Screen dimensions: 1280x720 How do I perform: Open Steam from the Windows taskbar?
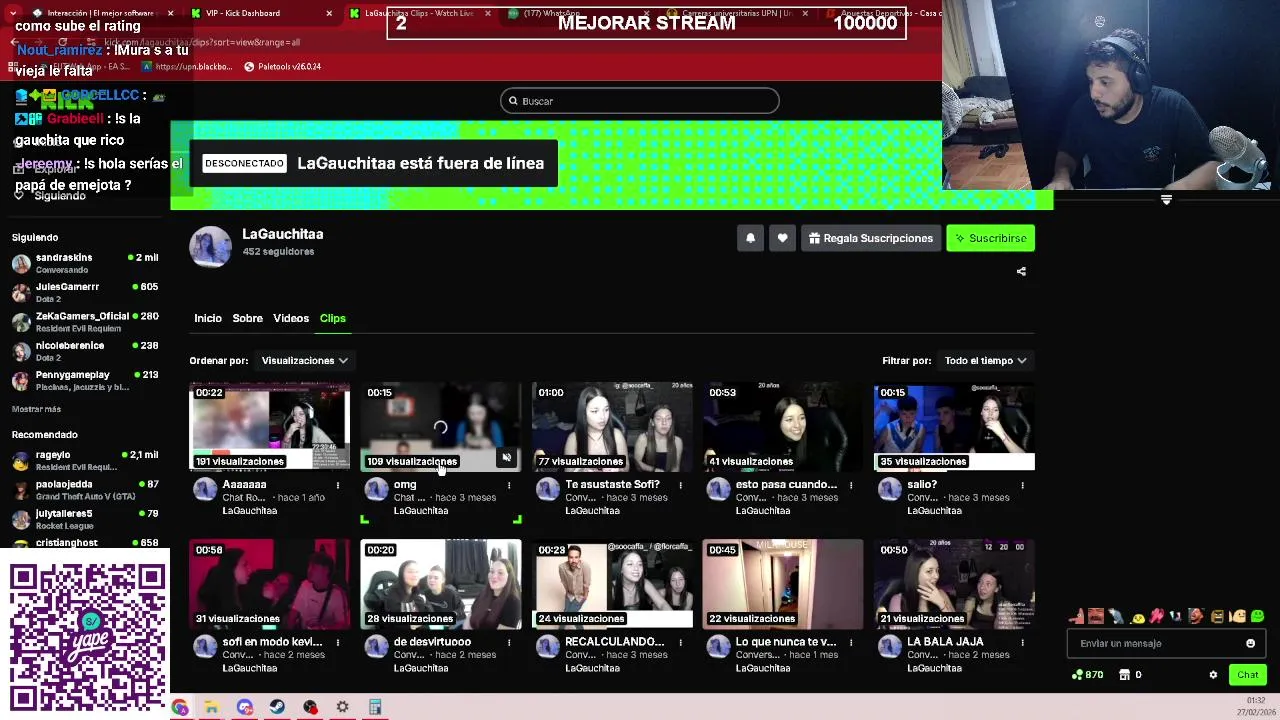tap(277, 707)
